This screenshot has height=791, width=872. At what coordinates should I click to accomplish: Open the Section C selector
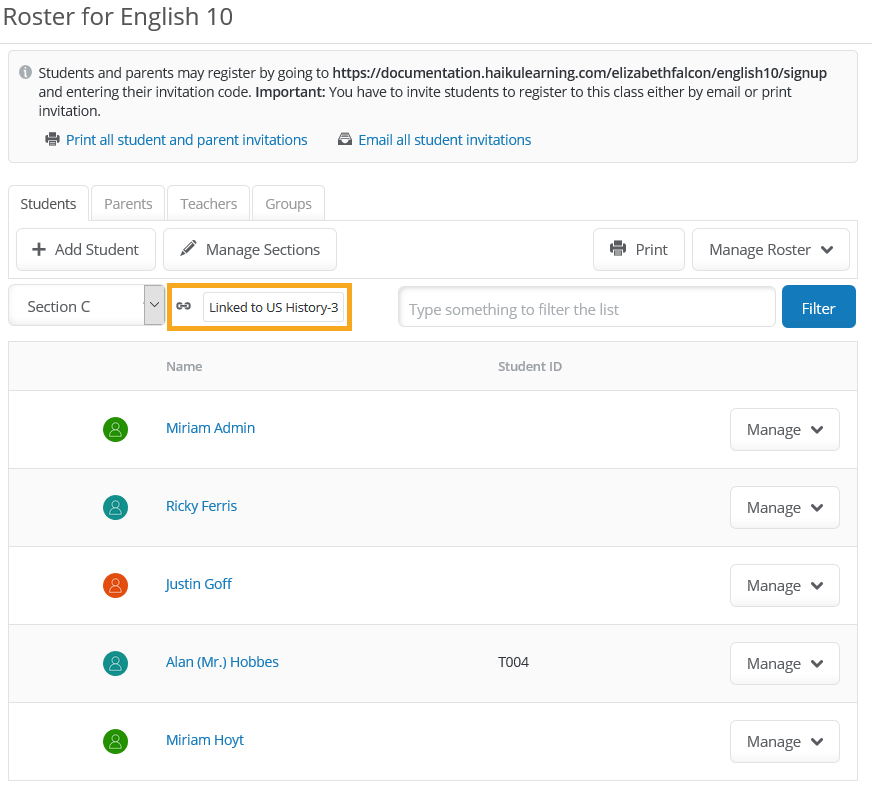87,305
